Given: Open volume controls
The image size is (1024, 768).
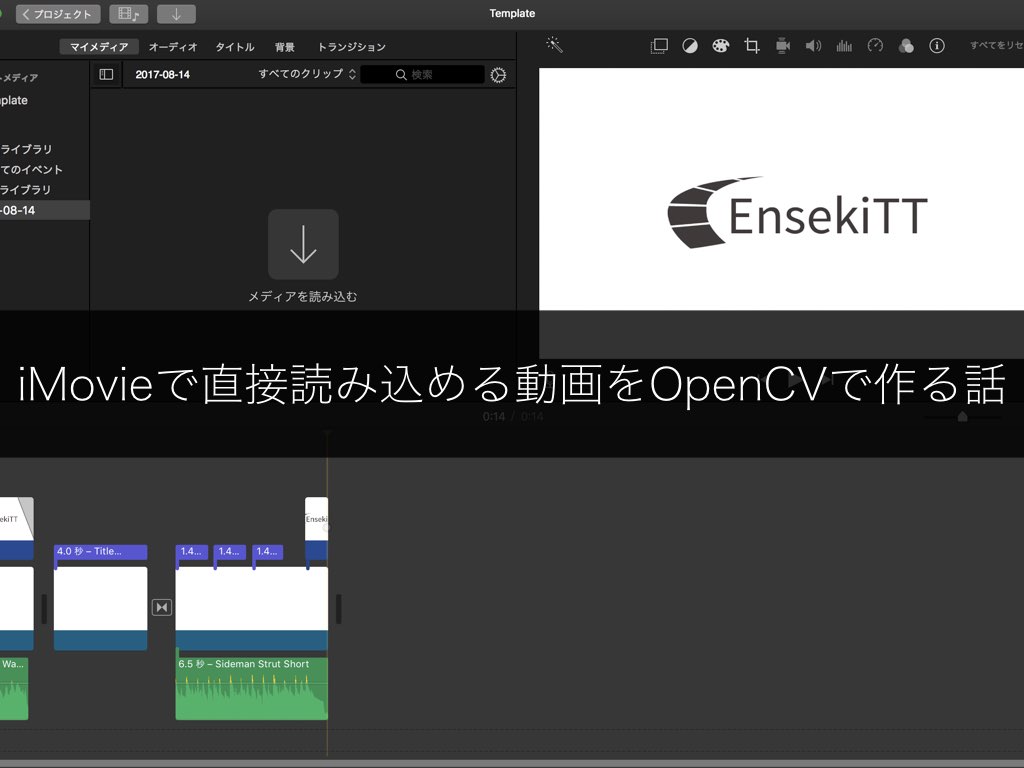Looking at the screenshot, I should [x=813, y=46].
